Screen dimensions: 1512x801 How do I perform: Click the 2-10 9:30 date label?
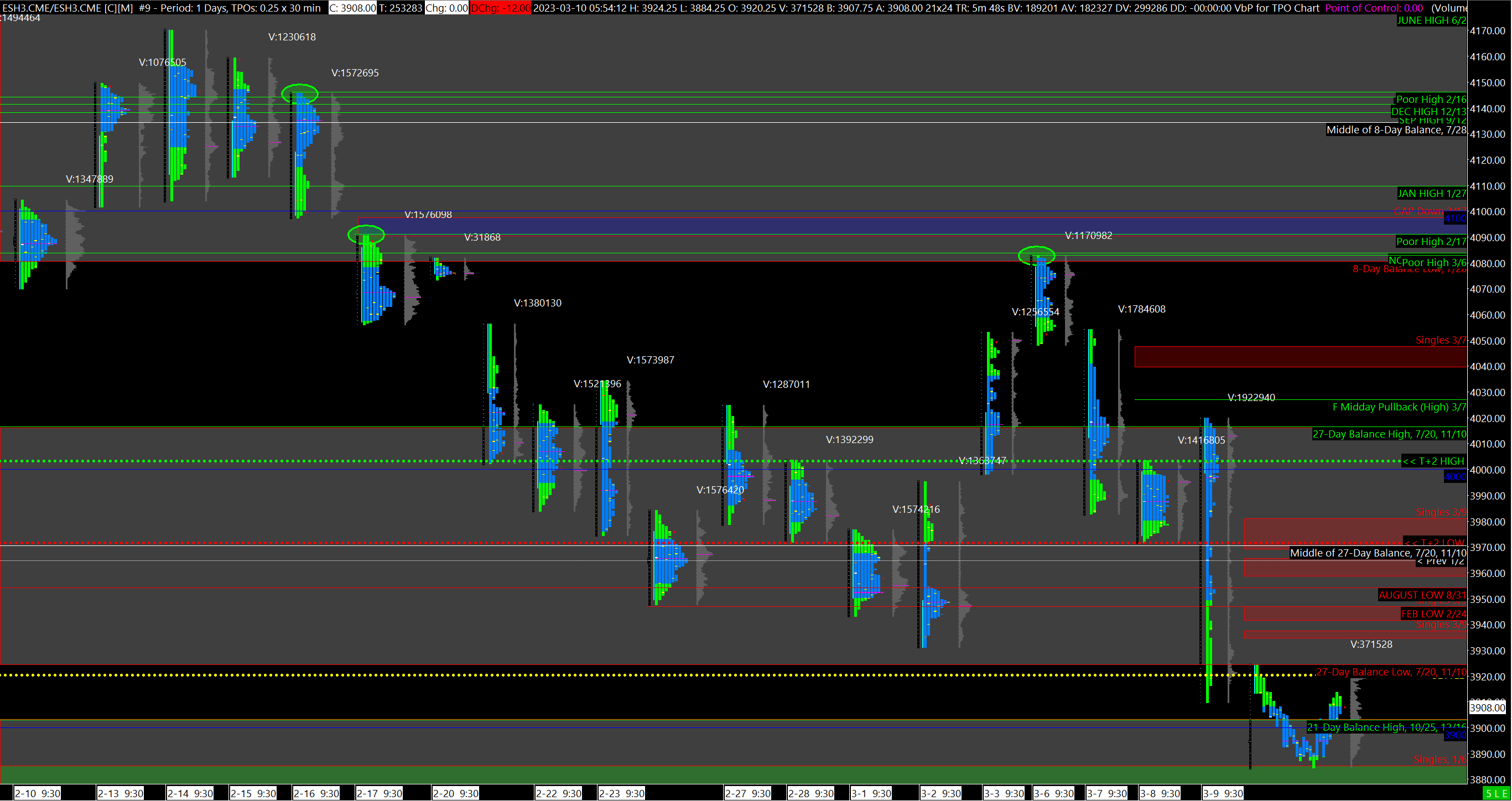pyautogui.click(x=37, y=793)
